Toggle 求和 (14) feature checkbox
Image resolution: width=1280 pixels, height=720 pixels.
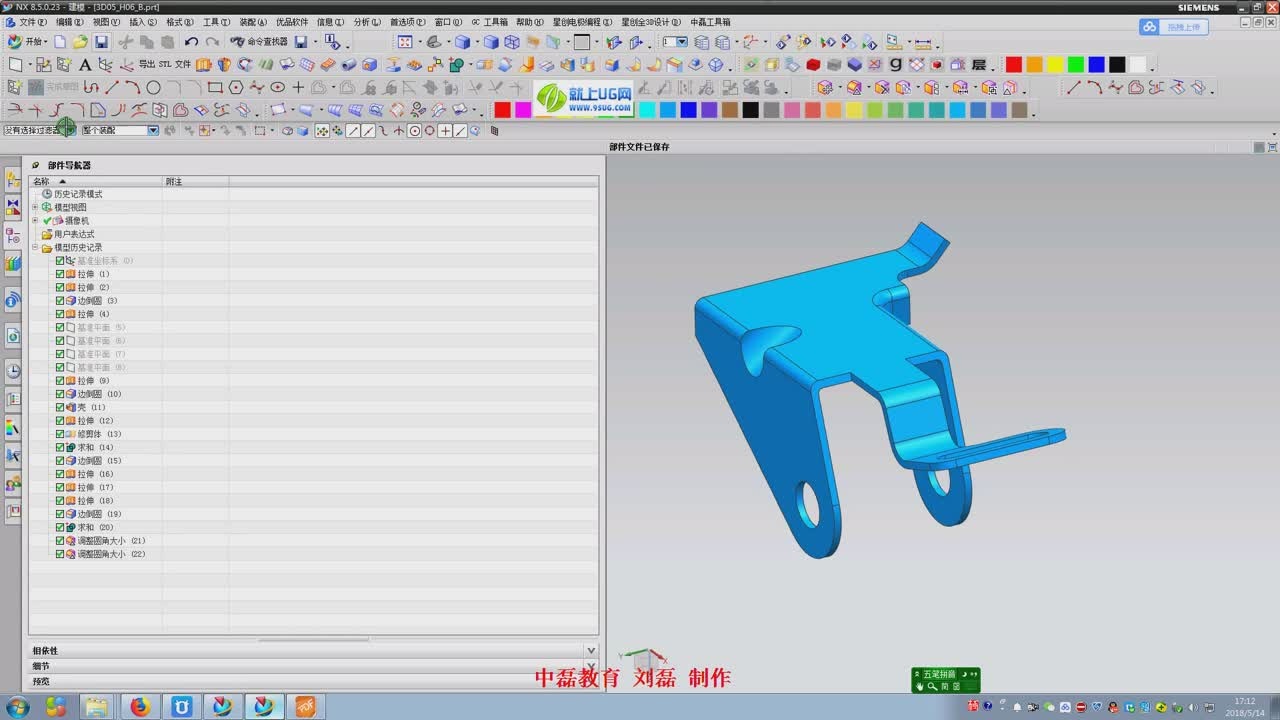[x=60, y=447]
